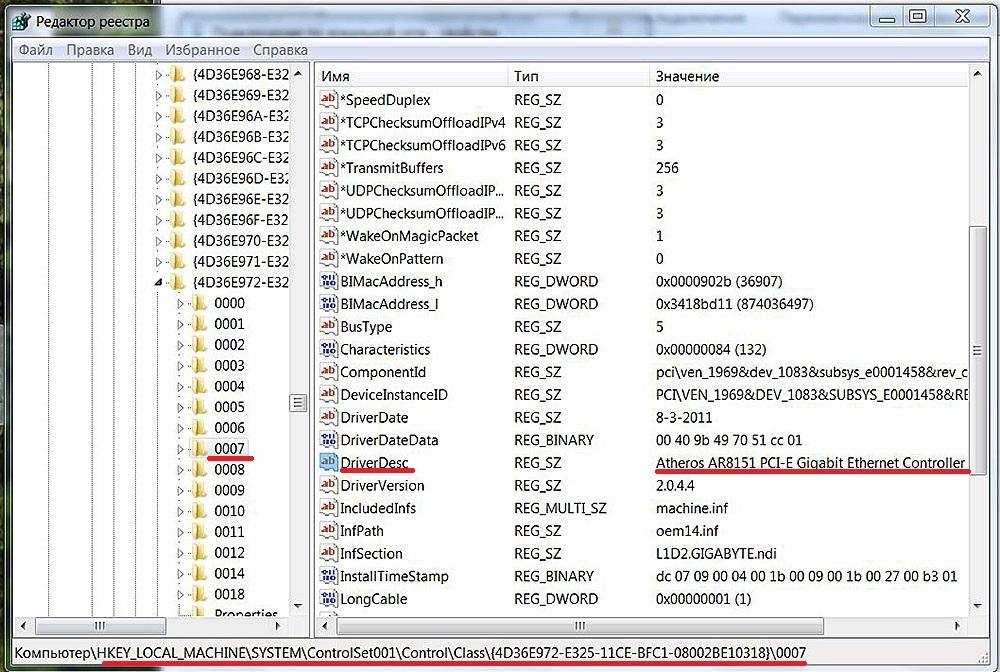Screen dimensions: 1000x672
Task: Click folder icon of {4D36E972-E32 key
Action: click(179, 282)
